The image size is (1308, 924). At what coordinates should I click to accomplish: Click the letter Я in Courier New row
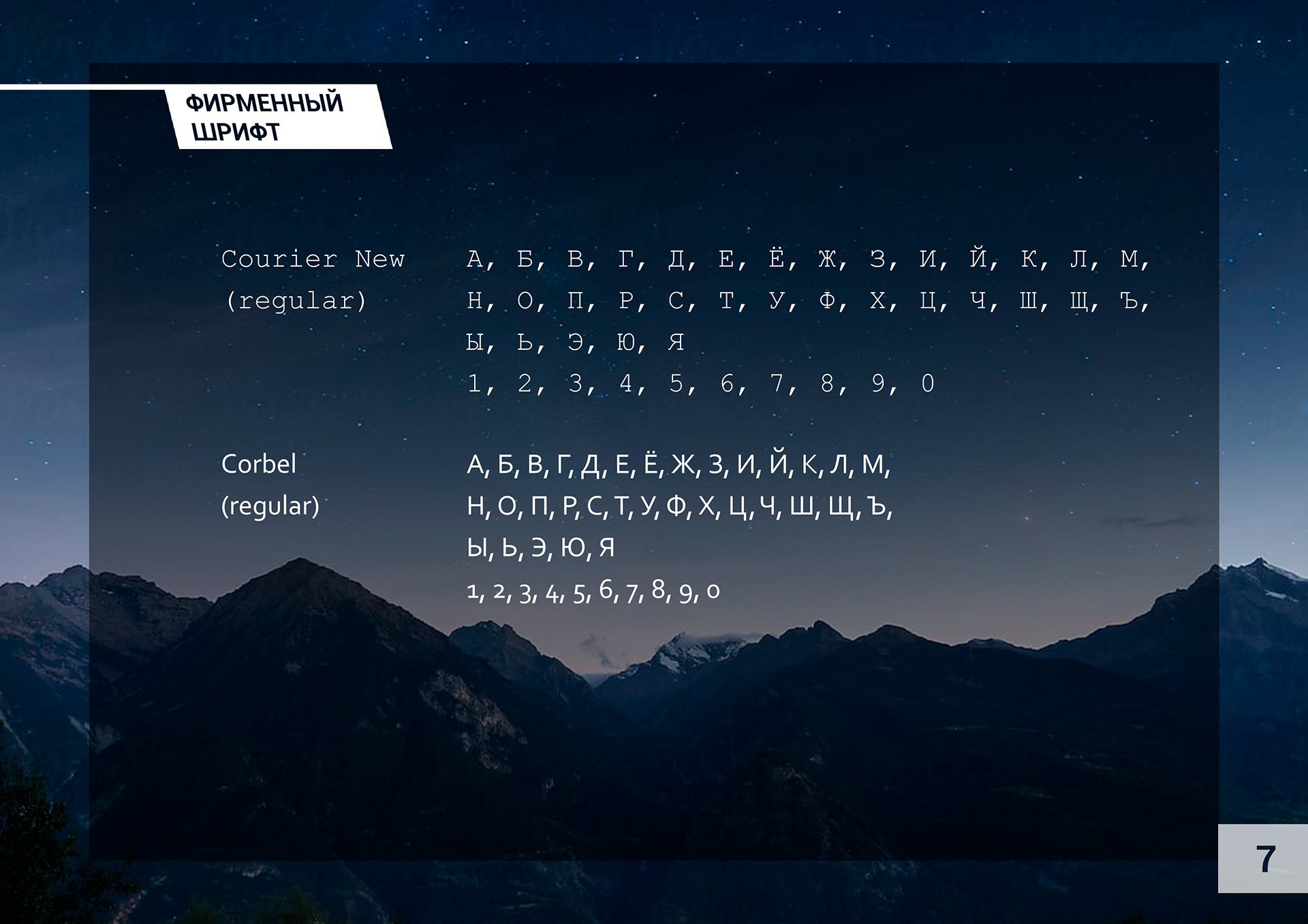tap(676, 342)
